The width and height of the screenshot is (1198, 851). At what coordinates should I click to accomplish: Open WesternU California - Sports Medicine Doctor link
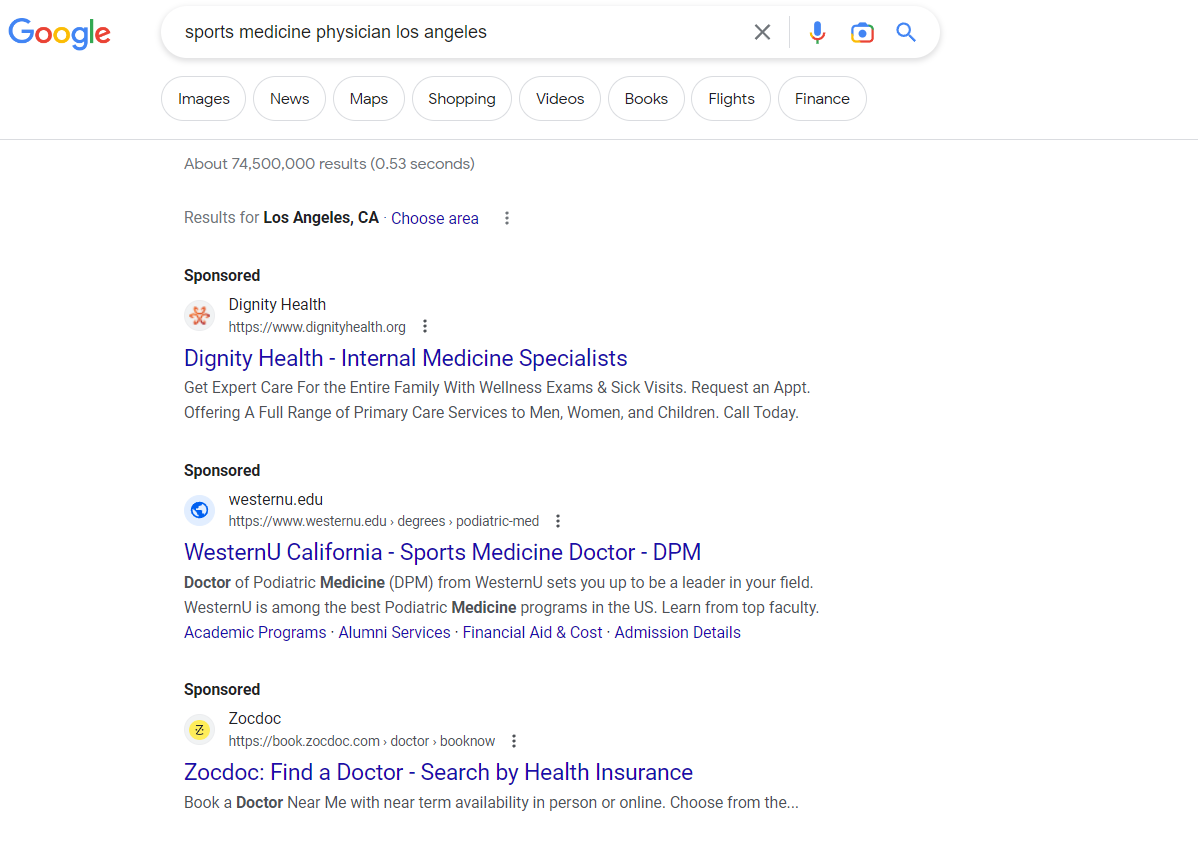(x=442, y=552)
